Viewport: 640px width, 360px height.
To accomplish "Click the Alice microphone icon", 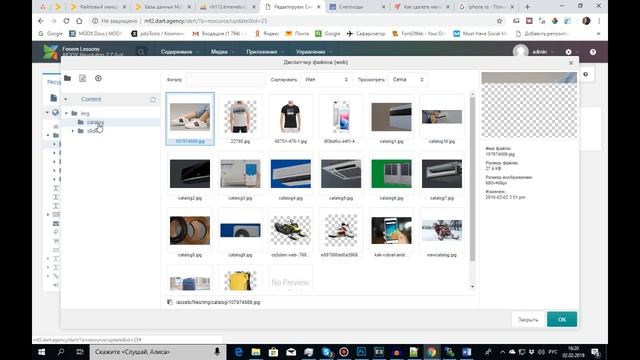I will (x=217, y=352).
